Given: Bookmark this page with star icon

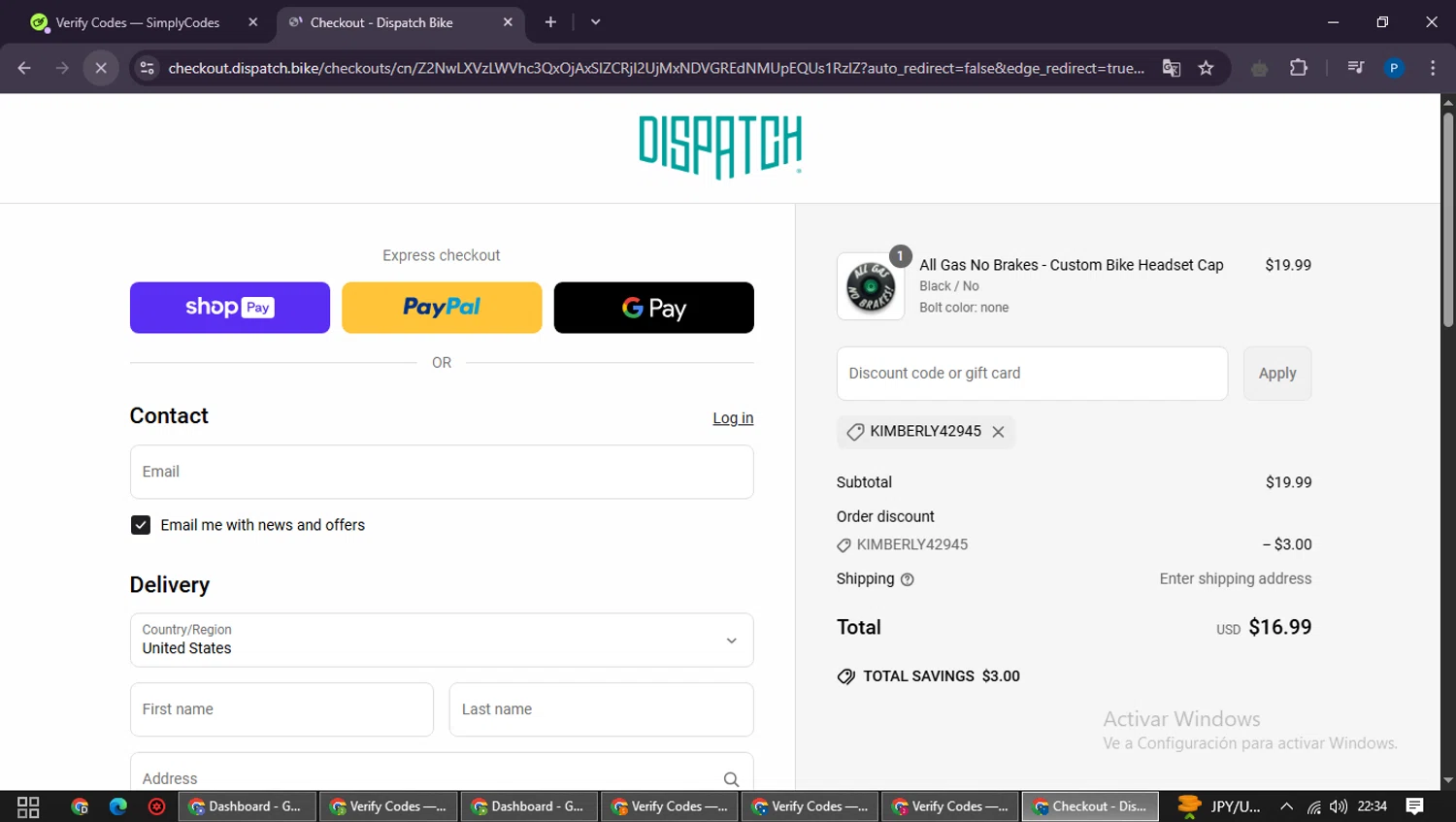Looking at the screenshot, I should (1206, 68).
